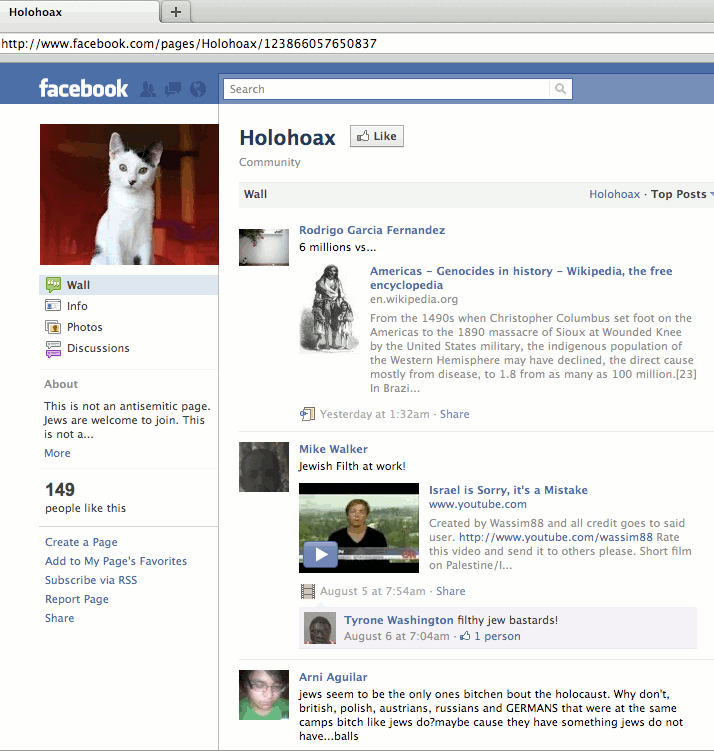Click the Discussions chat icon
This screenshot has width=714, height=751.
[53, 349]
